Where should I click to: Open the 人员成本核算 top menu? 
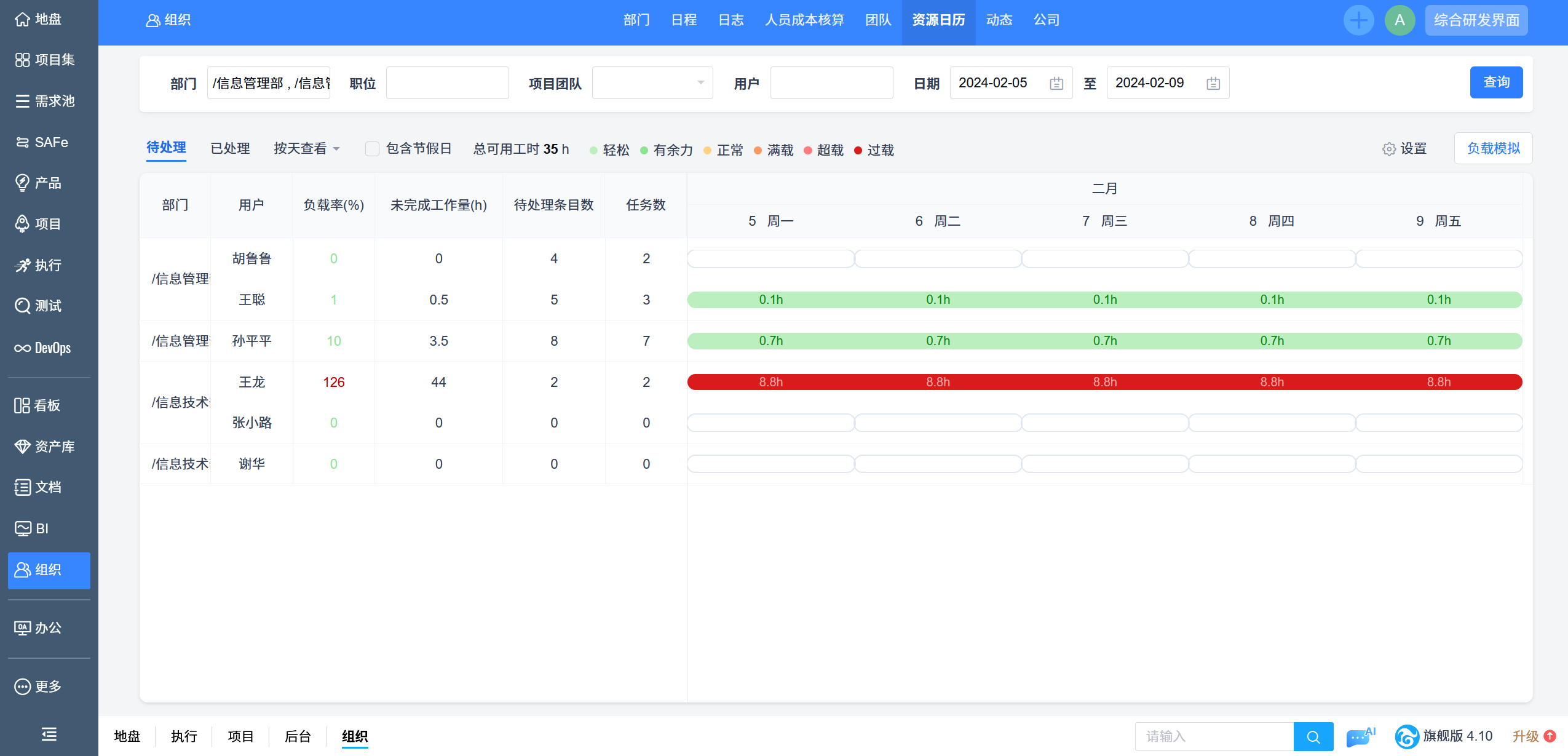pyautogui.click(x=804, y=20)
